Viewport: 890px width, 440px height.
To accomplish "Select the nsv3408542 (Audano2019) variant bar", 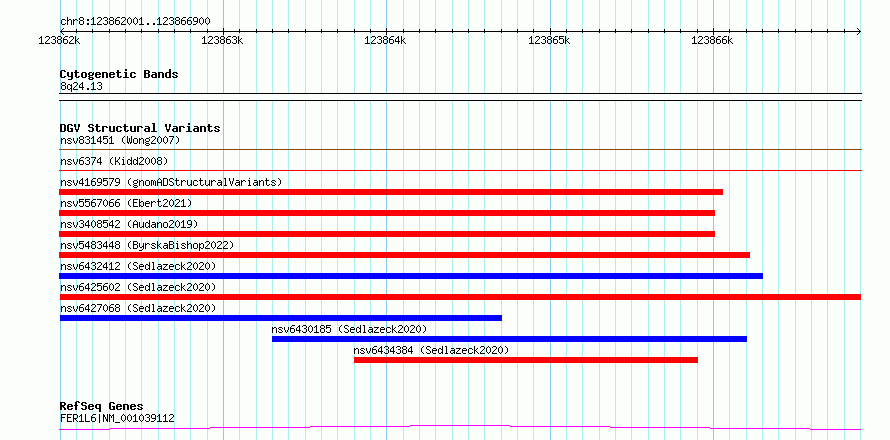I will point(387,234).
